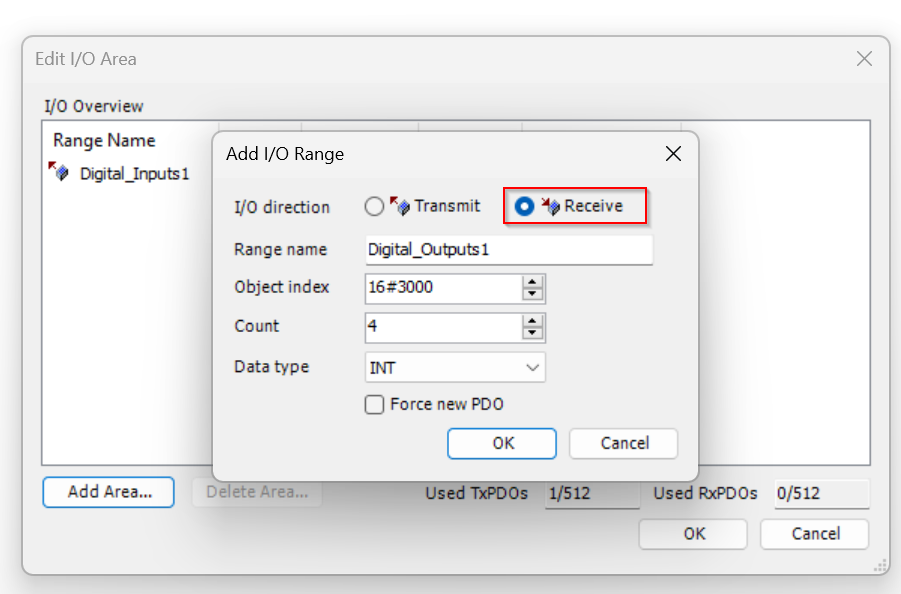Click the Add Area... button
This screenshot has width=901, height=594.
pos(109,492)
